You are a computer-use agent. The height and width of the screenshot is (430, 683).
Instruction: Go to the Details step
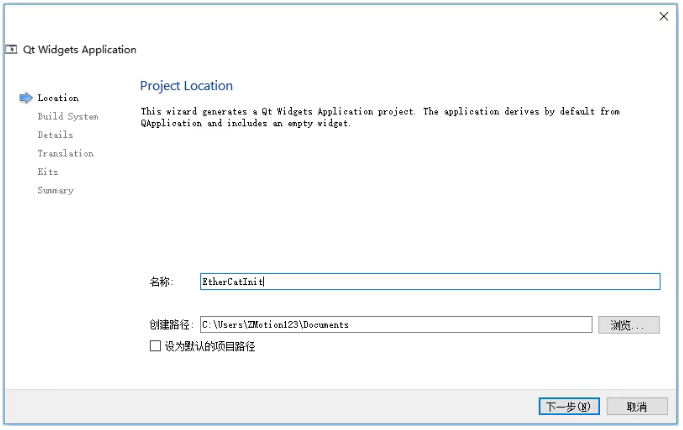coord(55,135)
